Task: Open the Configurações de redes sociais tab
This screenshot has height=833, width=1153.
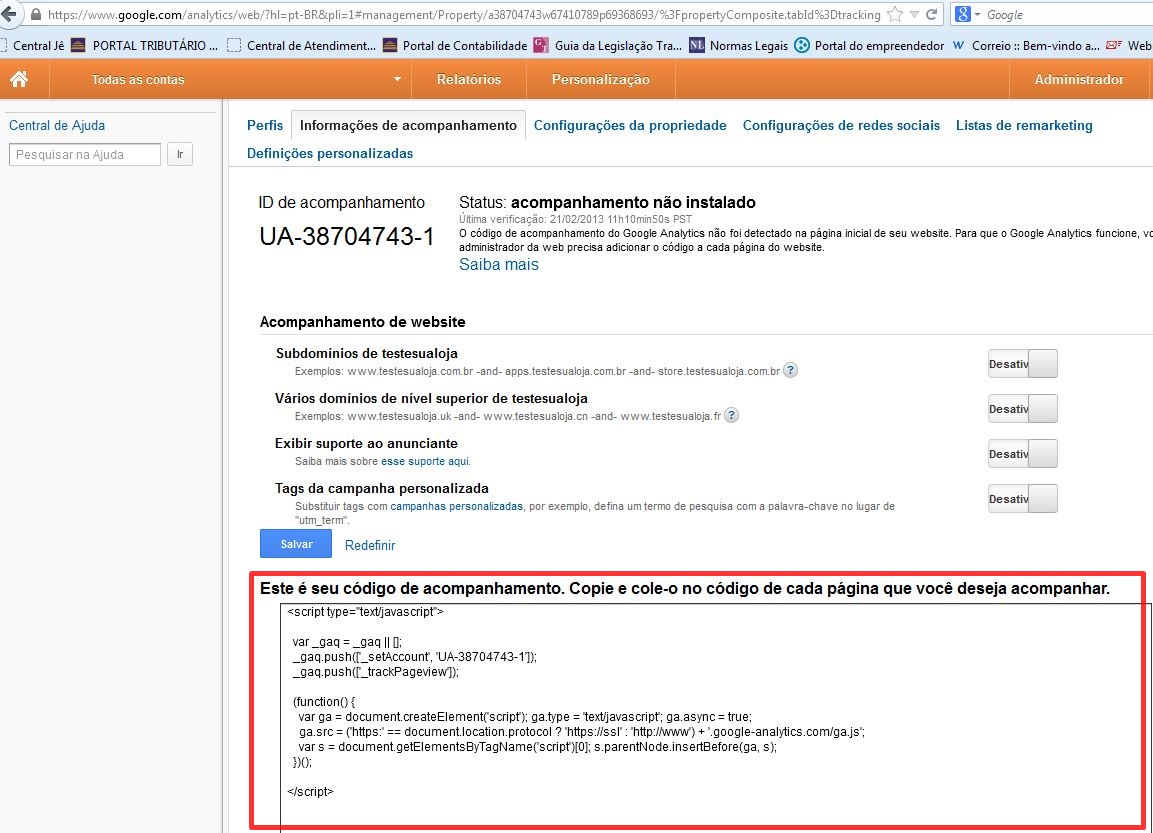Action: [x=841, y=125]
